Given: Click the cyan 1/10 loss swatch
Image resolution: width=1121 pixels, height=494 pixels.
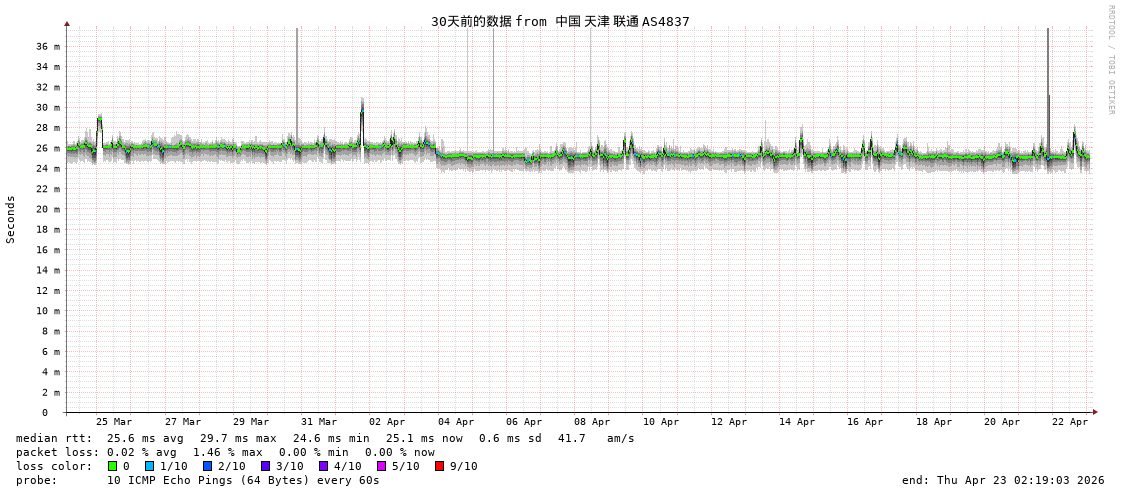Looking at the screenshot, I should (x=149, y=466).
